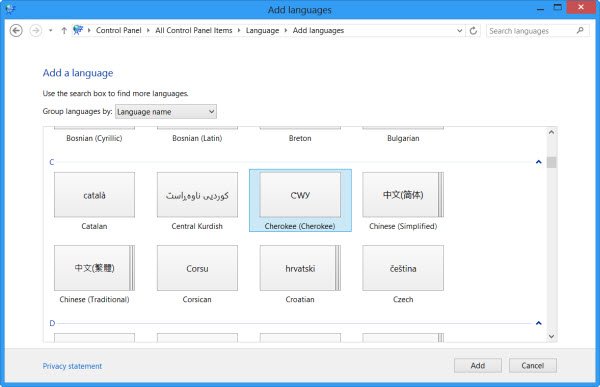Click the Control Panel icon in address bar
Viewport: 600px width, 387px height.
pos(78,30)
